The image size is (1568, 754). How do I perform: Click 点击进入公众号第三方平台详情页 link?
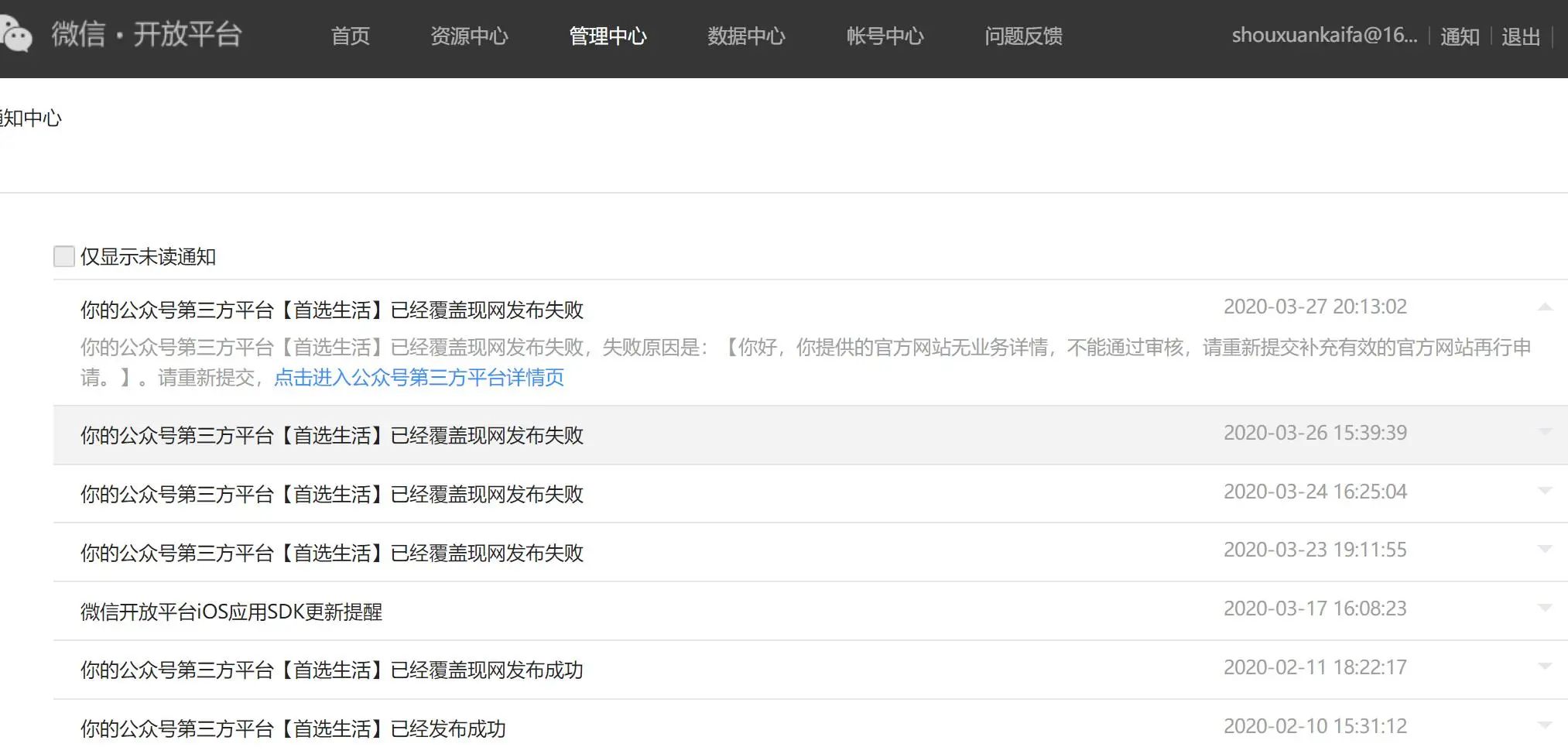[419, 378]
